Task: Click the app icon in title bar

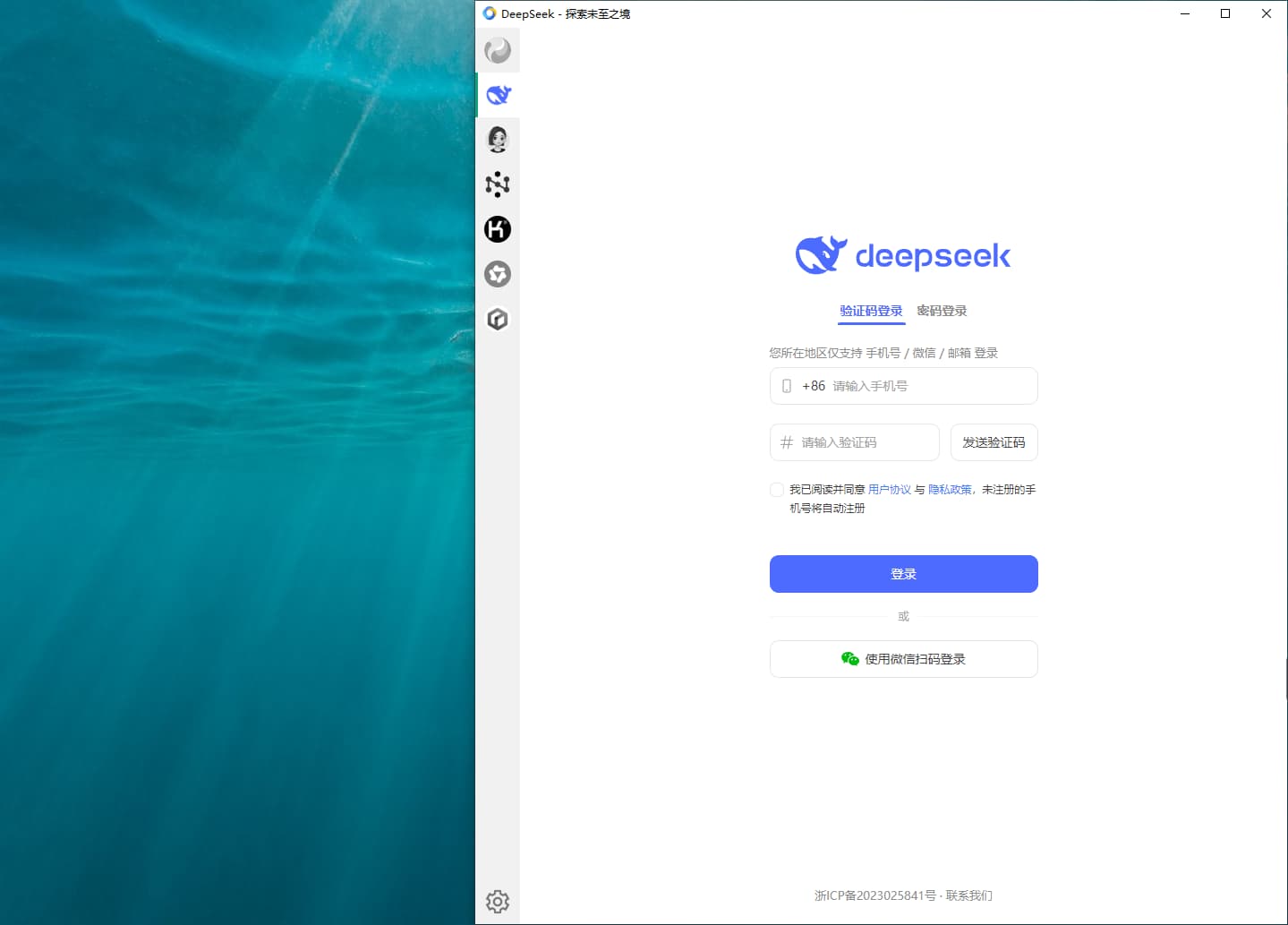Action: pos(490,13)
